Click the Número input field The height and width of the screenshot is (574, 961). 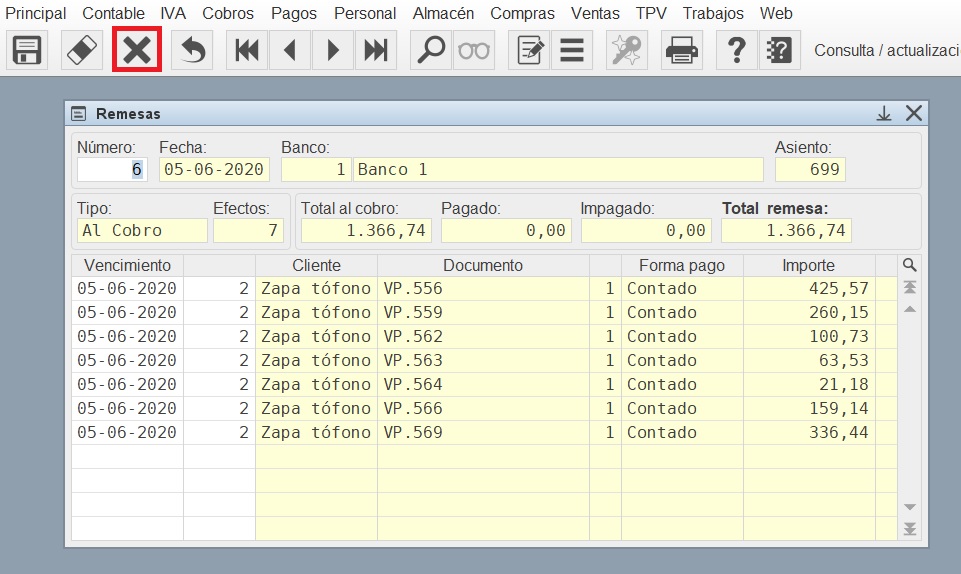tap(111, 170)
